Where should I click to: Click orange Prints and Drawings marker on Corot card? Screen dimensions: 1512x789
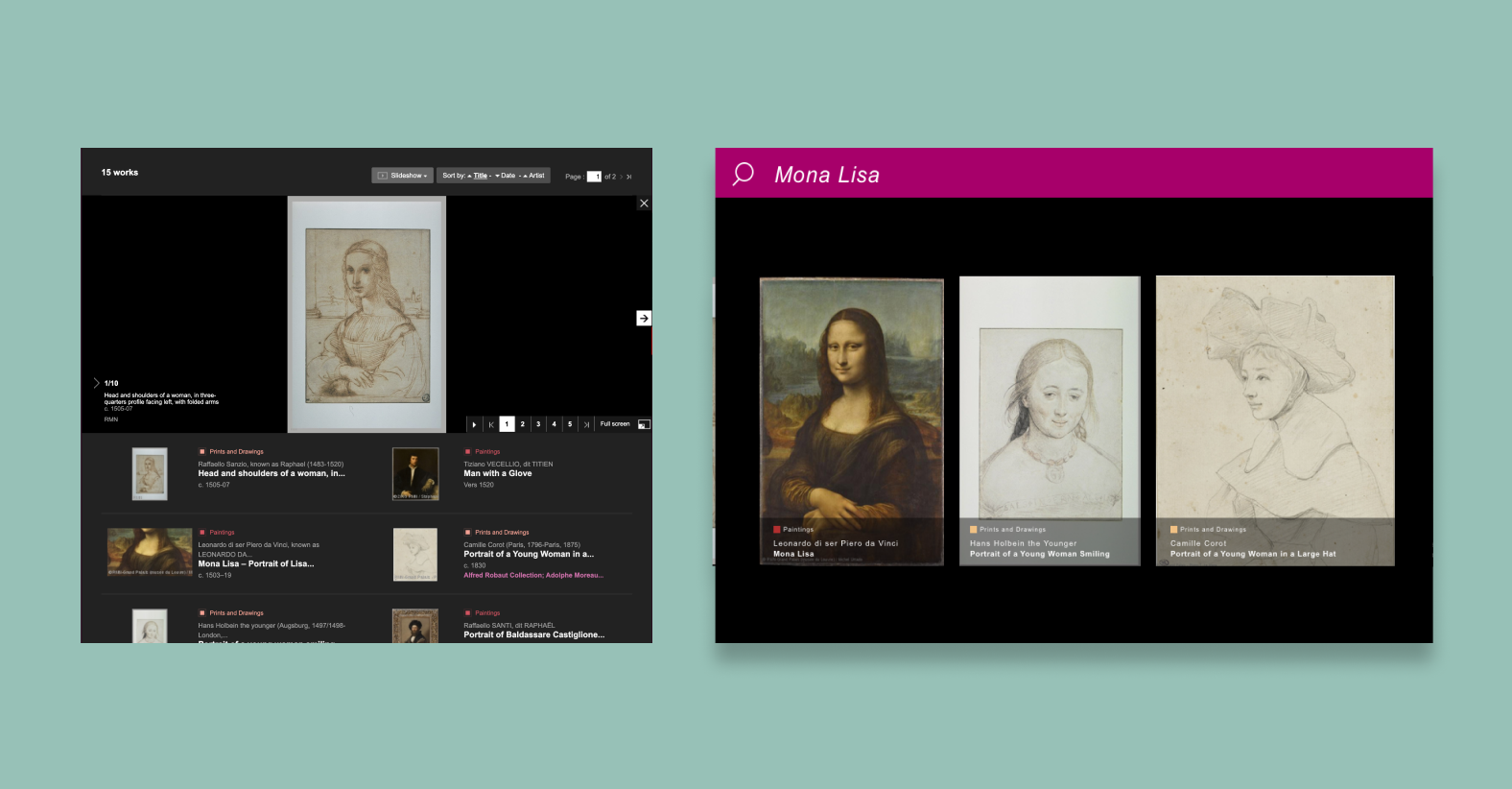click(1173, 529)
